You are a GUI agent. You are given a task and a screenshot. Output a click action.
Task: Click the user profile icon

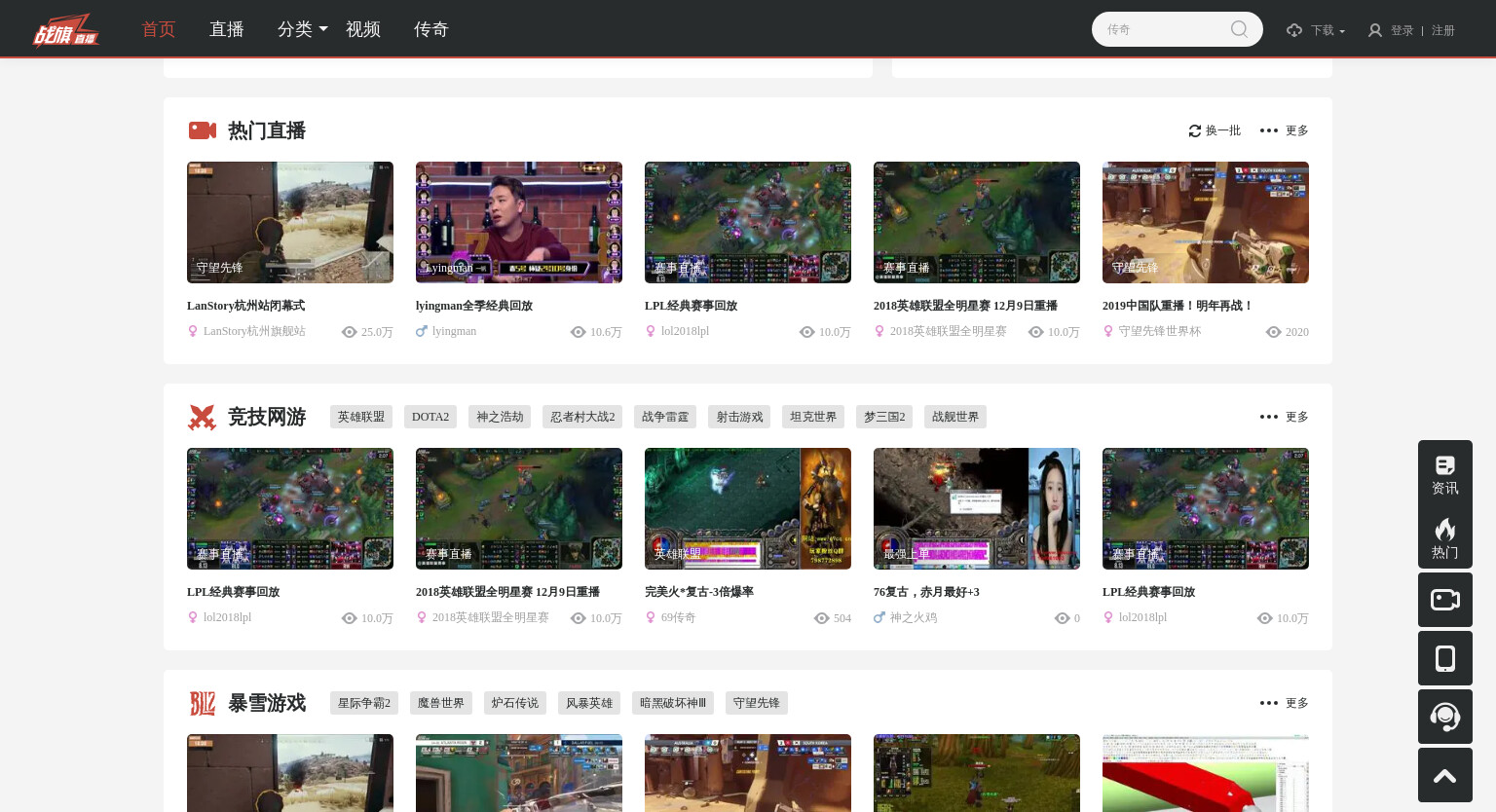[x=1375, y=30]
